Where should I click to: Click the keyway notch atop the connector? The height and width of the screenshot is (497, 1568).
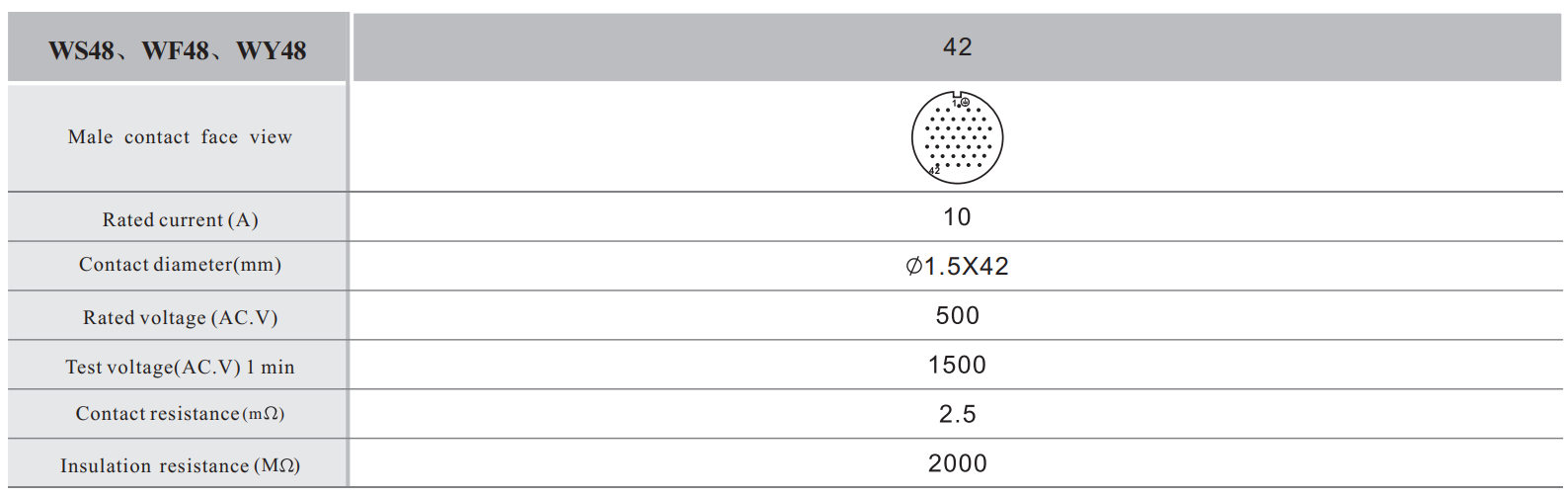[x=958, y=95]
